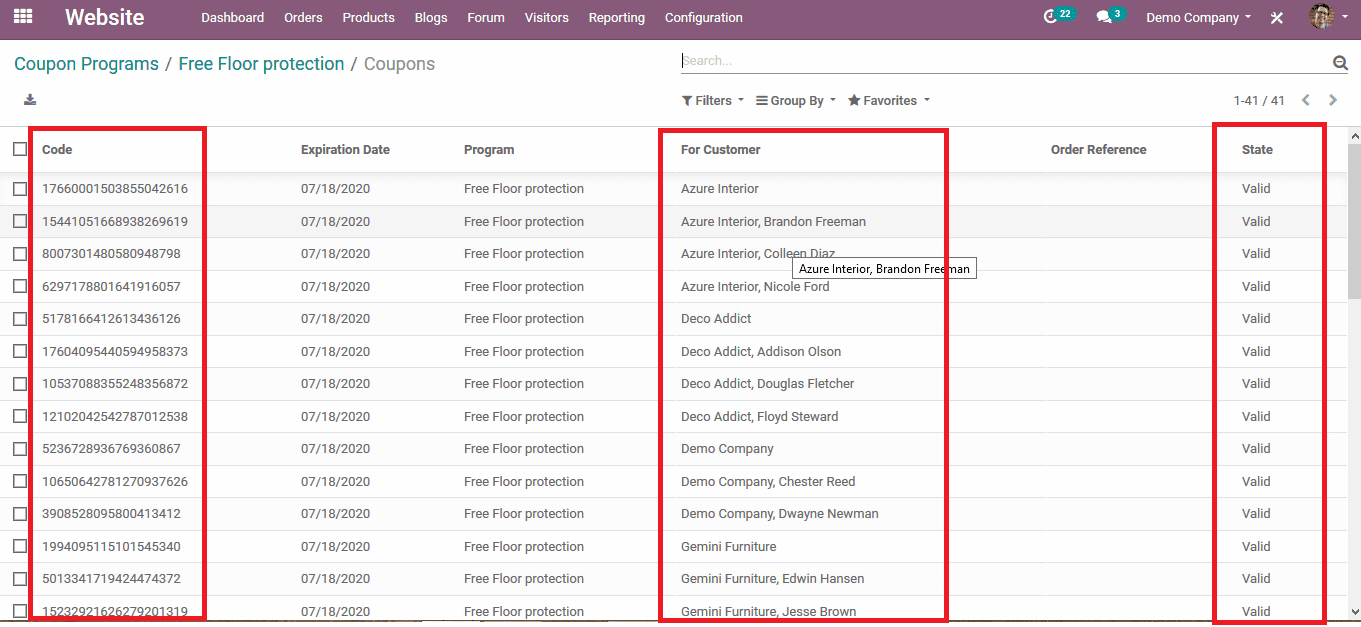This screenshot has height=627, width=1361.
Task: Click code 1994095115101545340
Action: pyautogui.click(x=111, y=546)
